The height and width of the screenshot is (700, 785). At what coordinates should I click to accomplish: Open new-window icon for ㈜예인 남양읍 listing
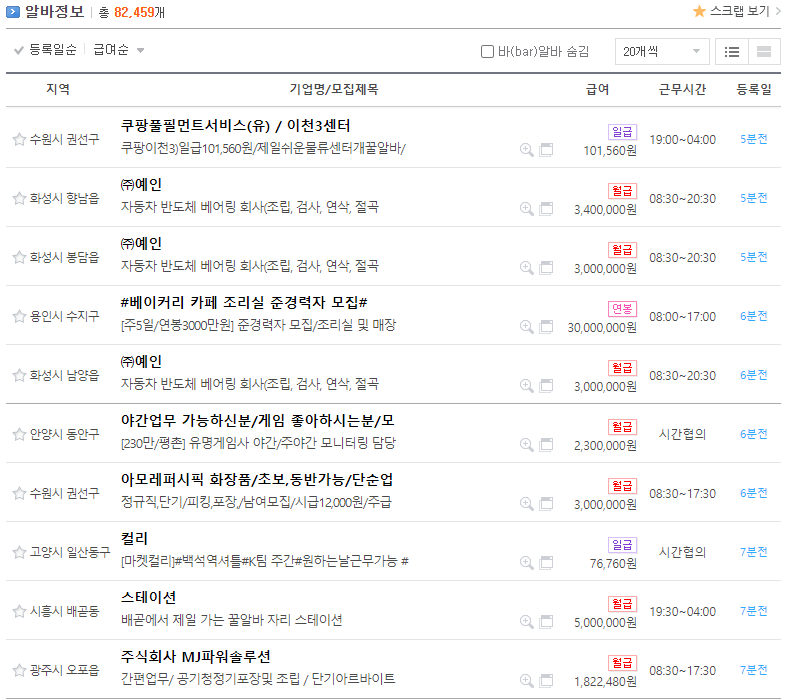(x=546, y=386)
